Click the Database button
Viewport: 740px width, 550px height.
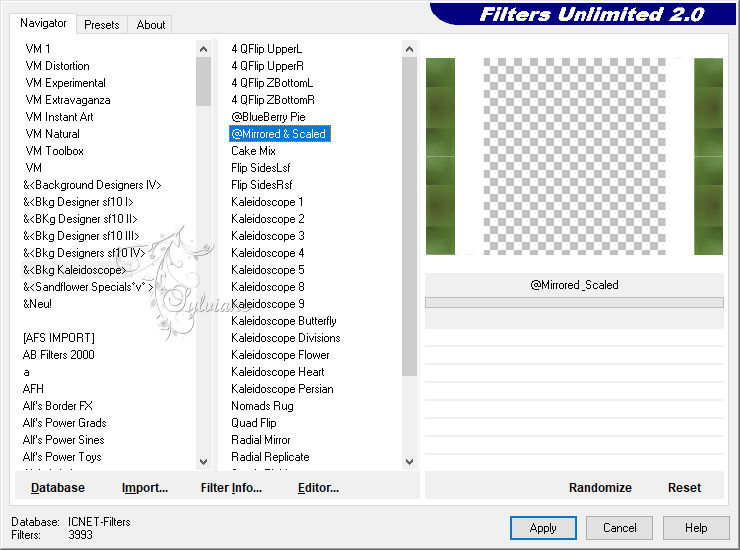coord(58,488)
